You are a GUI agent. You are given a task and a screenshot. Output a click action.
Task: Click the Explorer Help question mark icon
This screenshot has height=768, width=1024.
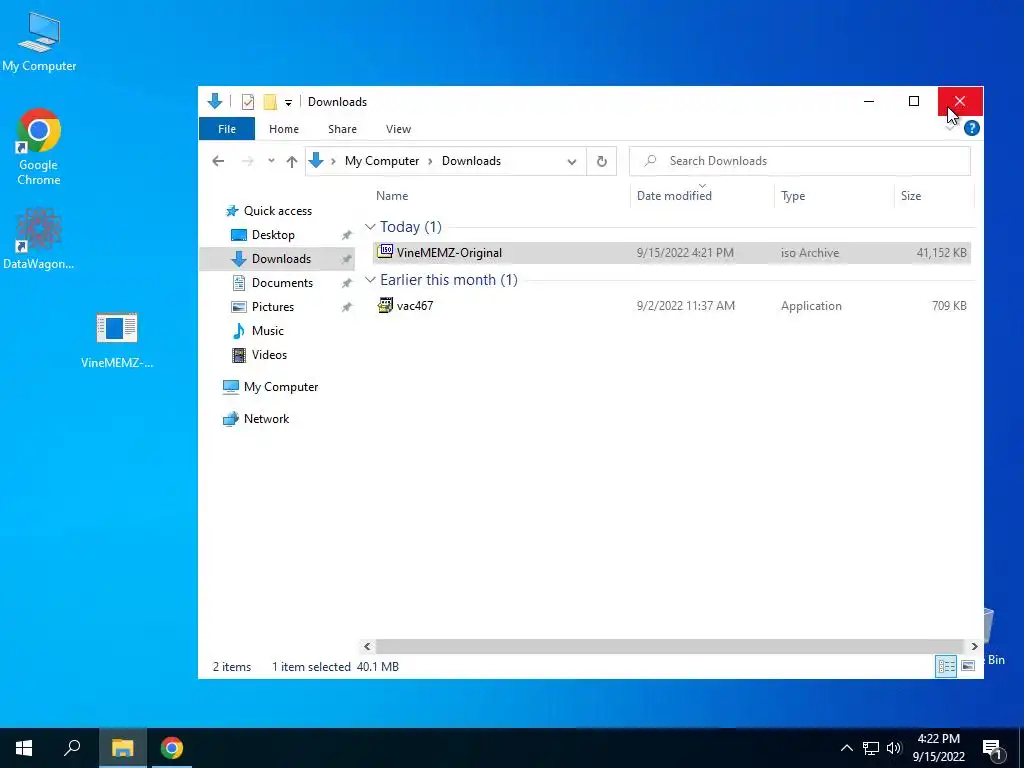tap(971, 128)
